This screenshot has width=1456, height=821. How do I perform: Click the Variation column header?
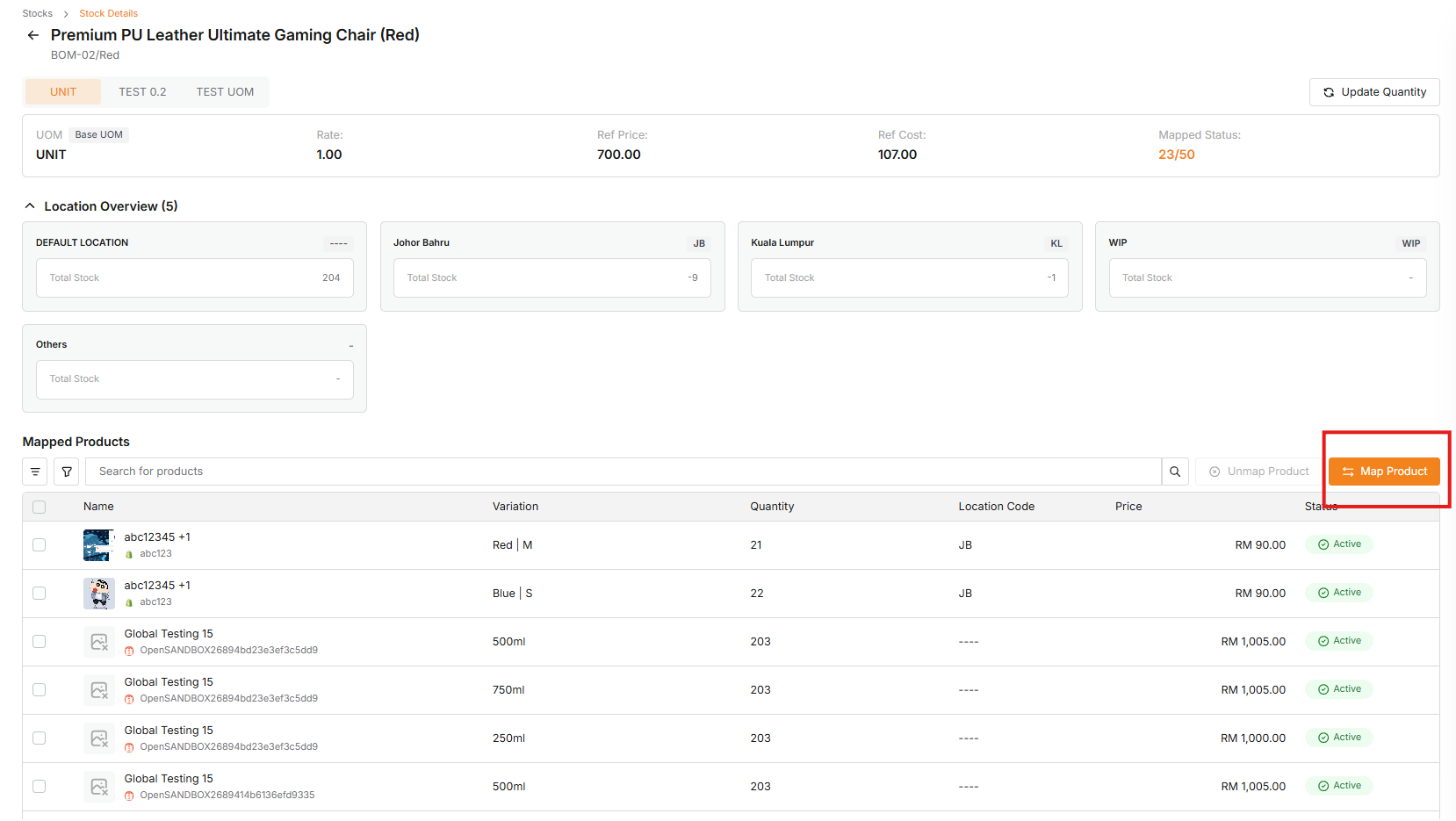coord(515,507)
